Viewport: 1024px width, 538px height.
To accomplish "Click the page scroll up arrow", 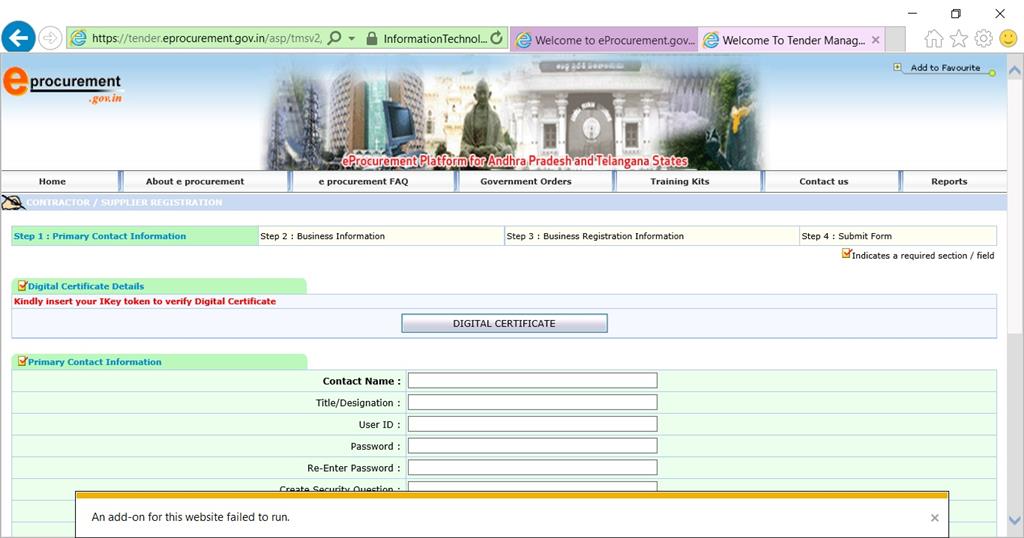I will [x=1015, y=69].
